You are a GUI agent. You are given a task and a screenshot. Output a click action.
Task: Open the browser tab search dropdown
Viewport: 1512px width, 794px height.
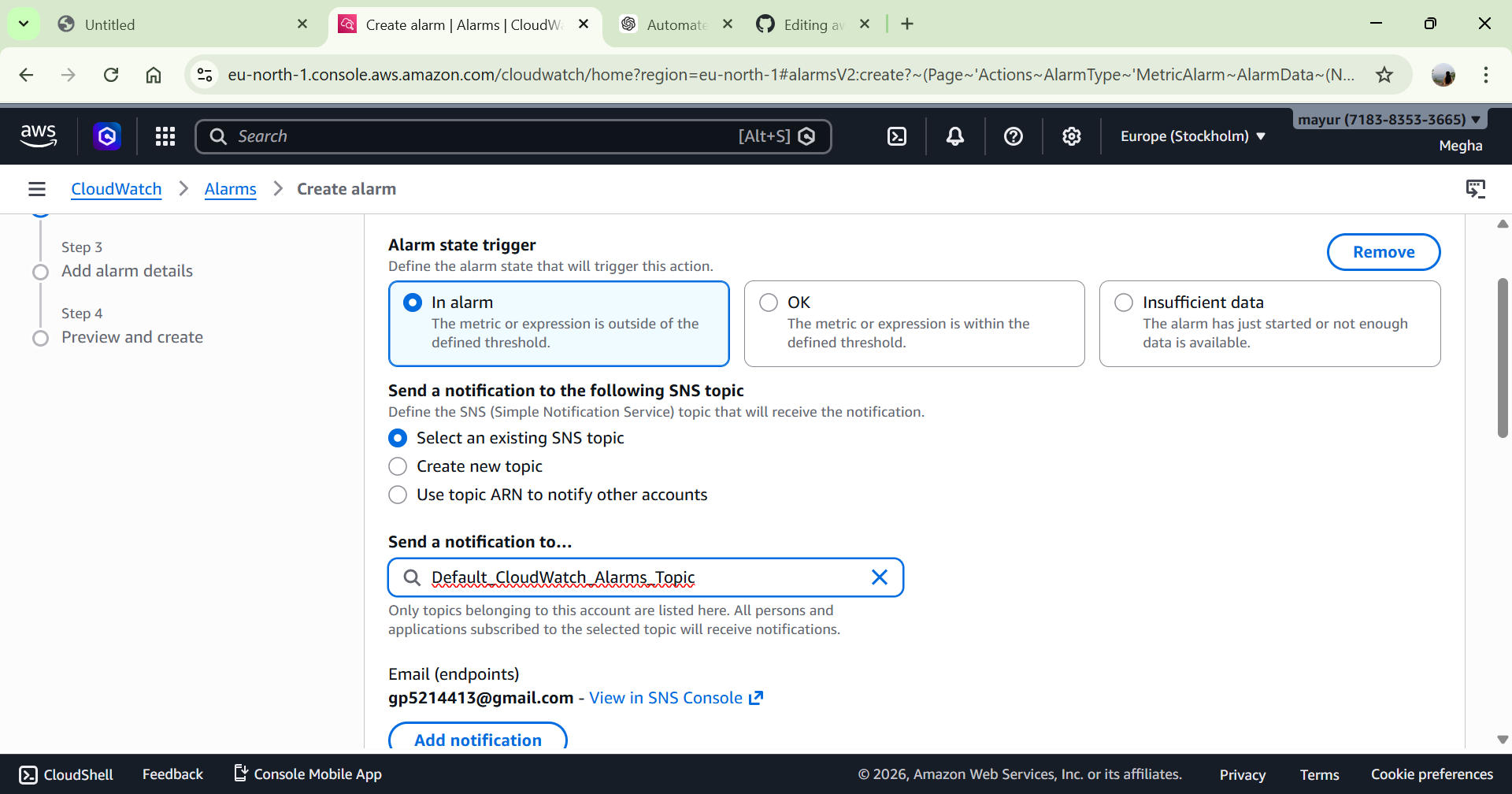24,24
